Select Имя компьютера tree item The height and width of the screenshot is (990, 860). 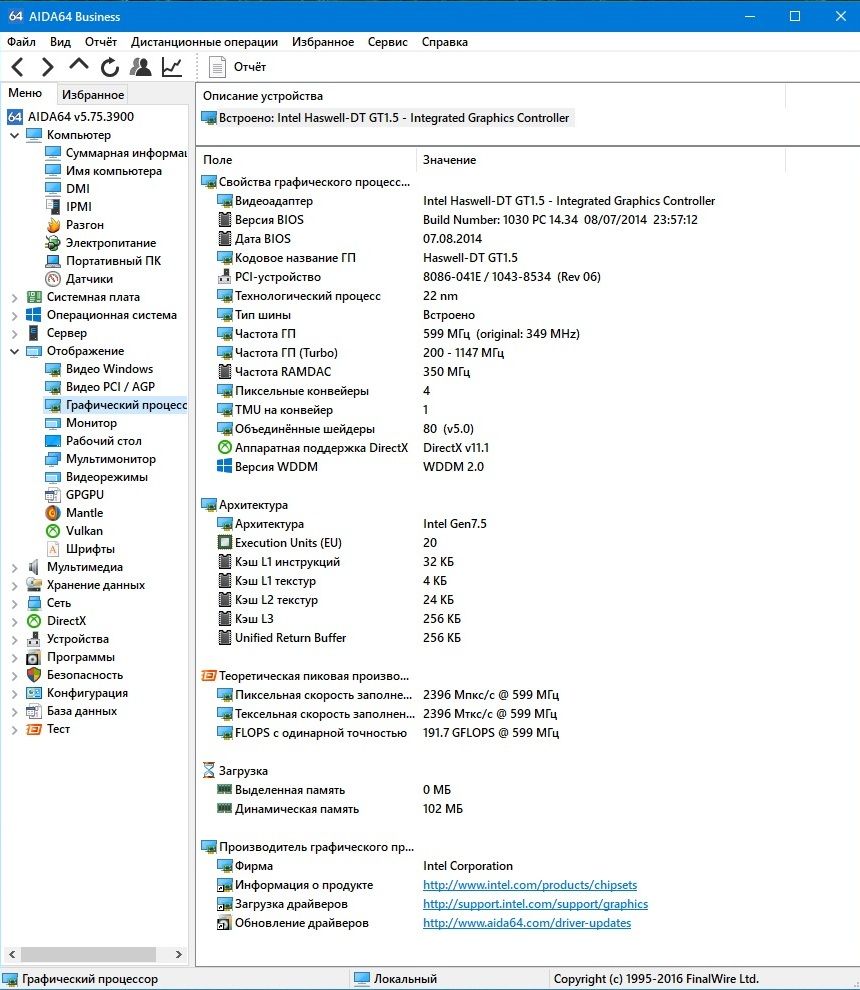click(x=104, y=171)
